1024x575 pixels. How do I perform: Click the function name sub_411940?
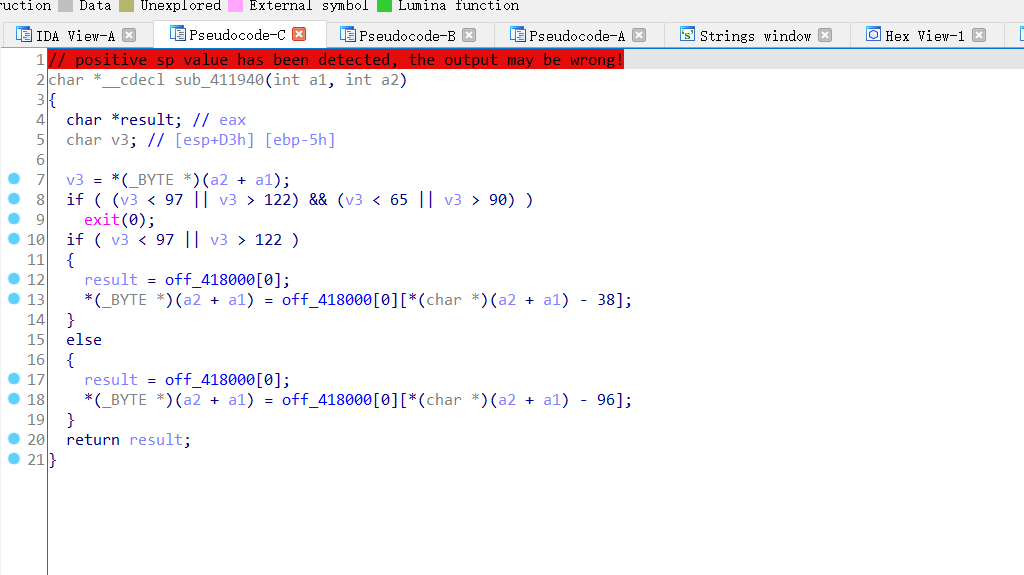[x=219, y=80]
